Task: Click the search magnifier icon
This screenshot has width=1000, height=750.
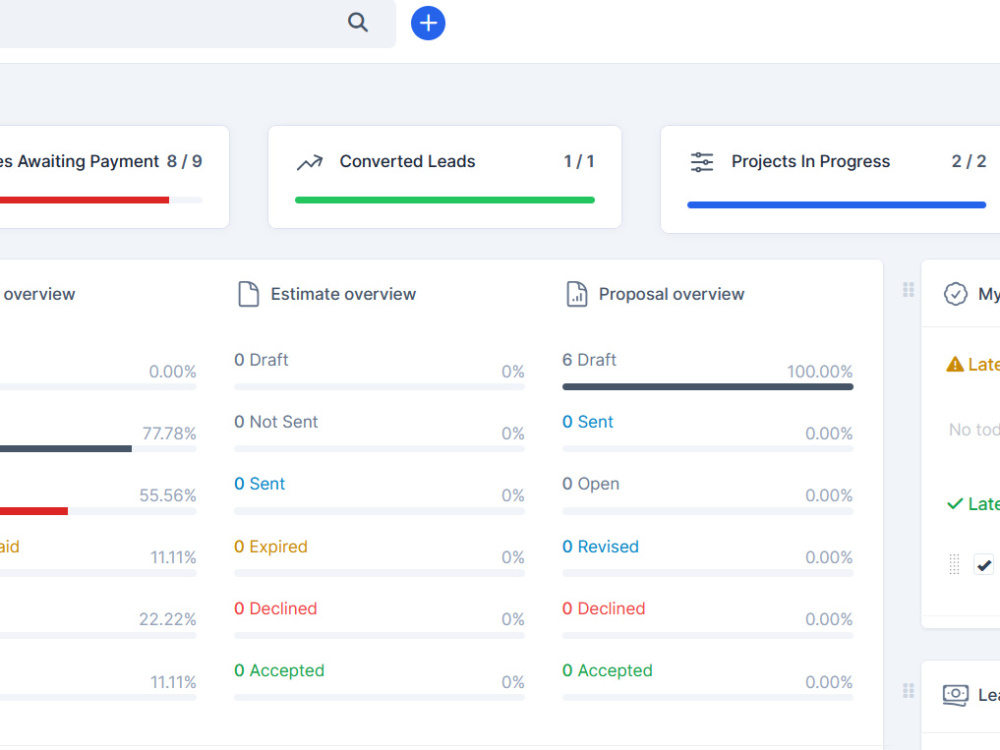Action: [358, 22]
